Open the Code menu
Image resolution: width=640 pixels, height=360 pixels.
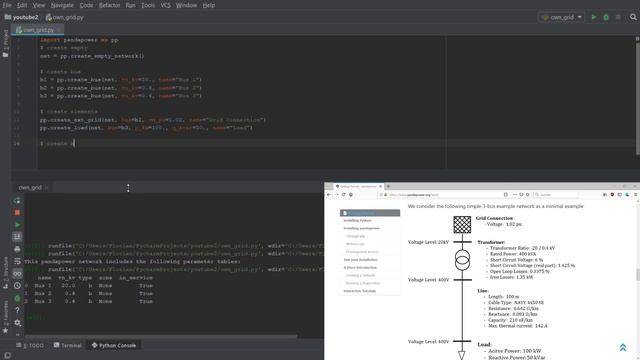[86, 5]
